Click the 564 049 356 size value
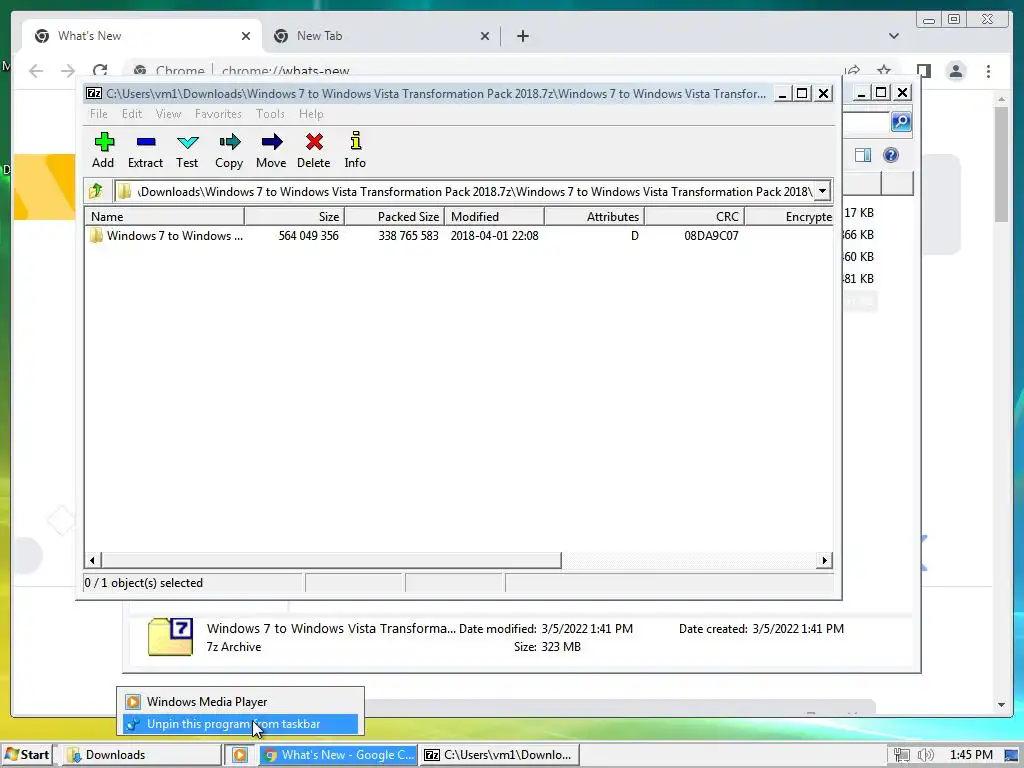1024x768 pixels. coord(308,236)
